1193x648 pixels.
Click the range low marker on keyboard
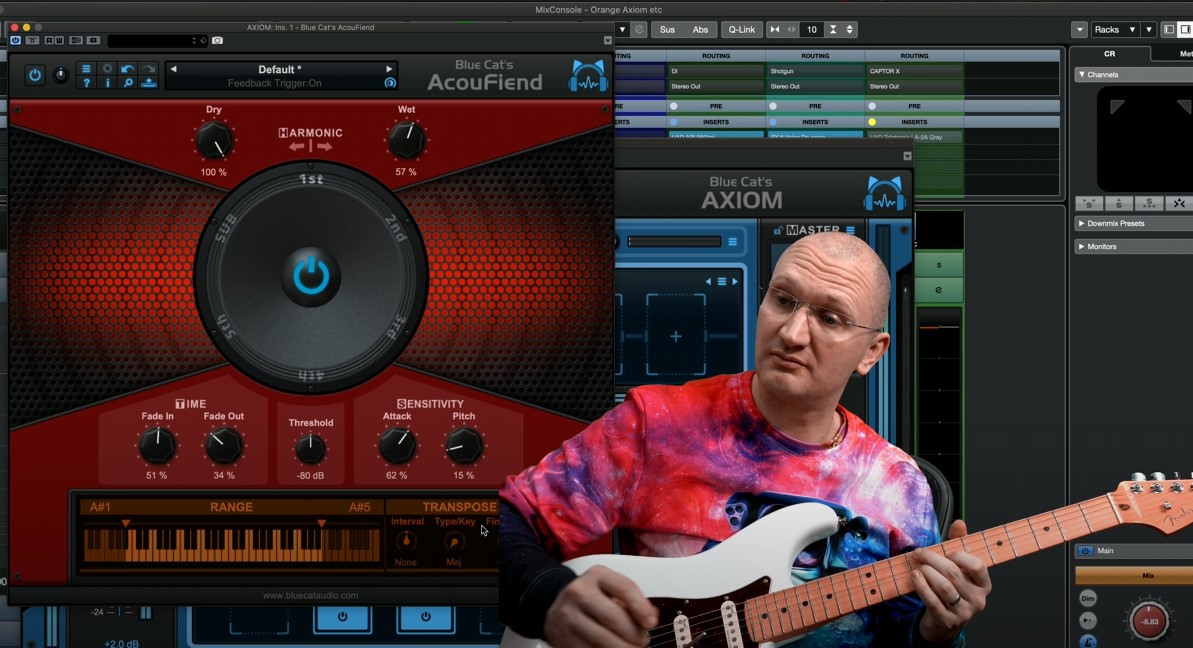126,523
